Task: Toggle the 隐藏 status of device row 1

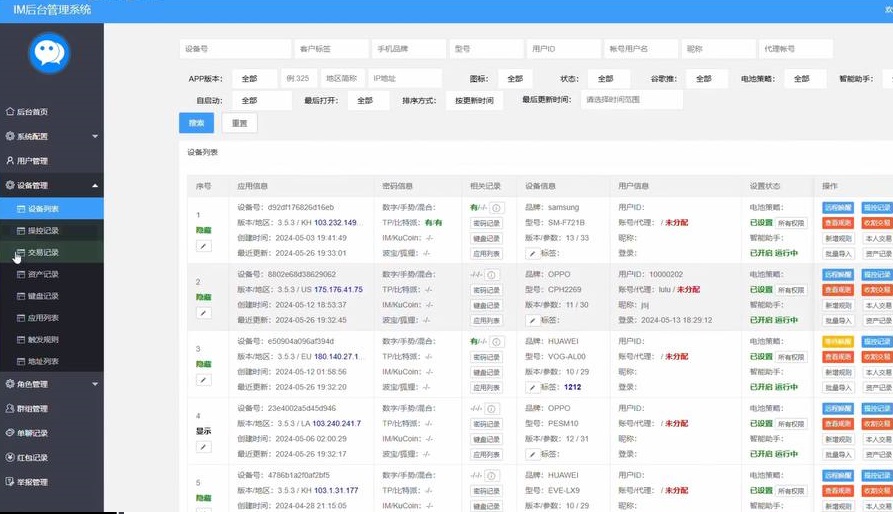Action: coord(203,229)
